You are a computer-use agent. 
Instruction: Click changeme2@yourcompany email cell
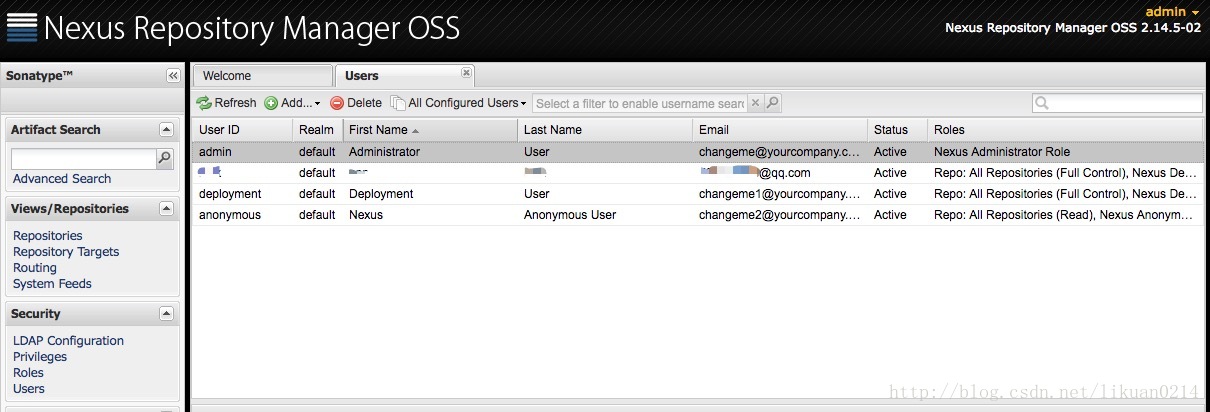coord(779,215)
